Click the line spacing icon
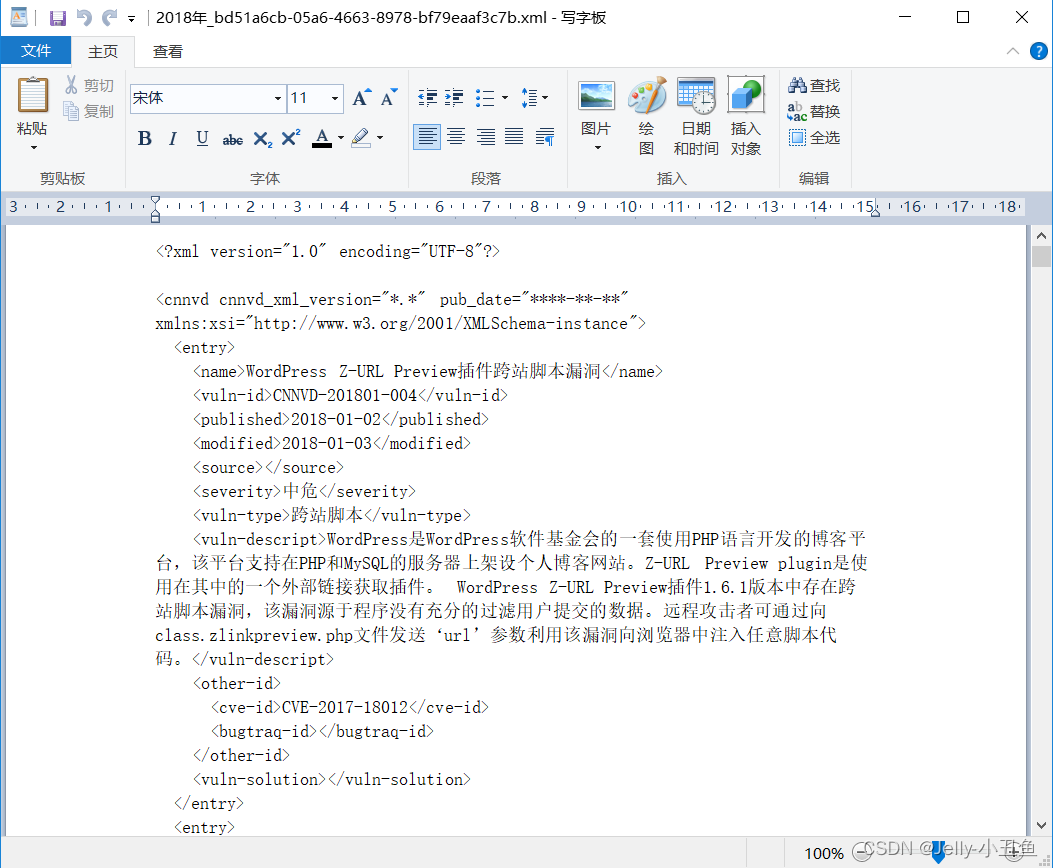This screenshot has width=1053, height=868. (x=529, y=98)
